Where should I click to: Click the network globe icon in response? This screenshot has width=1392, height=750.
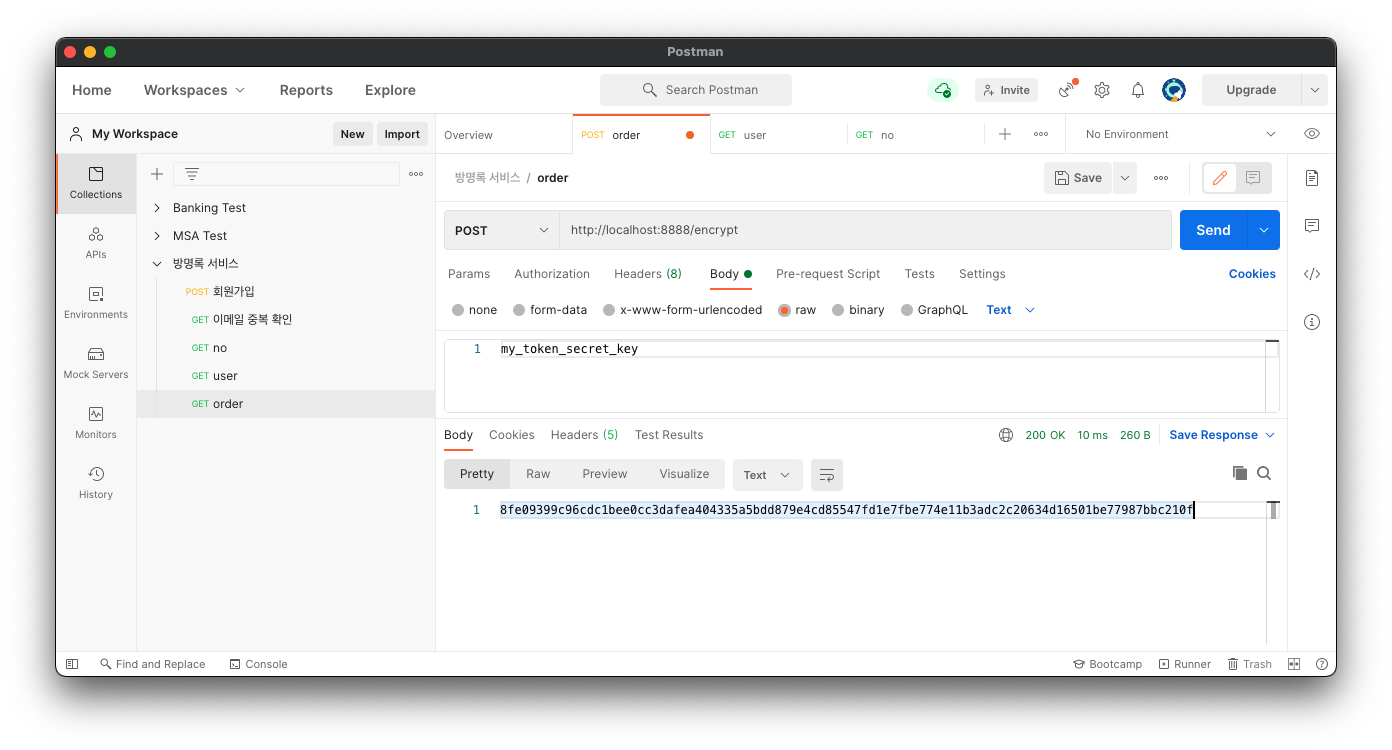[x=1006, y=435]
